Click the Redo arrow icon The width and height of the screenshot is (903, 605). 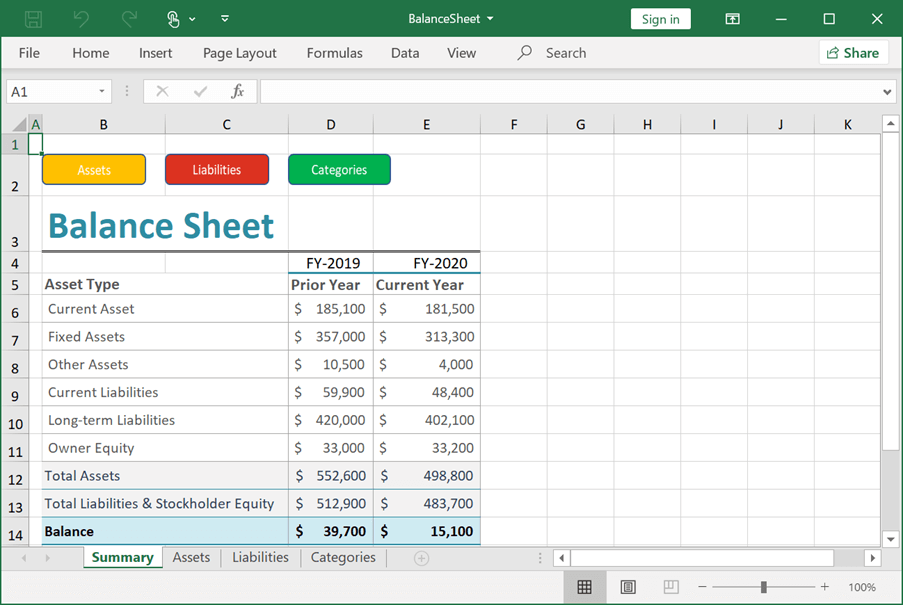(128, 19)
